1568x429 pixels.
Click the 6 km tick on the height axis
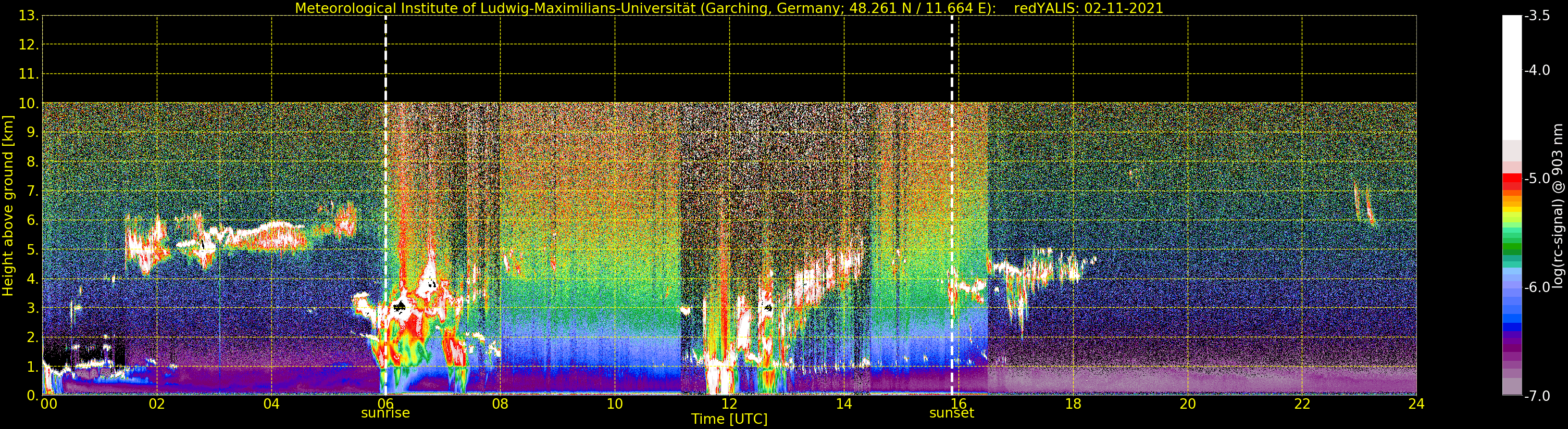point(32,220)
